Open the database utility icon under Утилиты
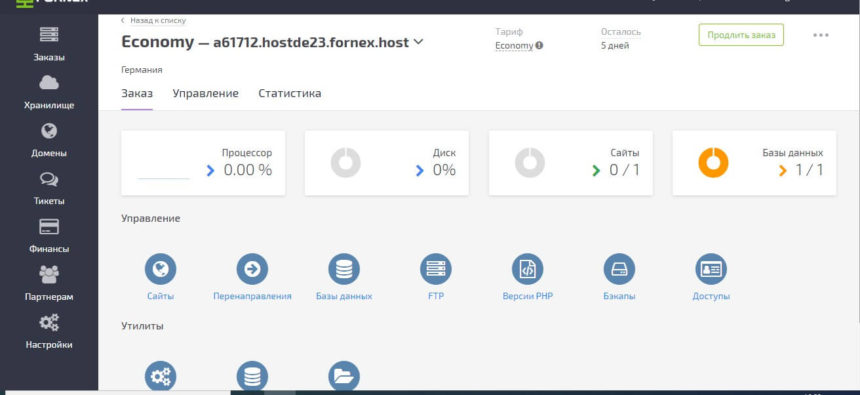Image resolution: width=860 pixels, height=395 pixels. click(252, 376)
